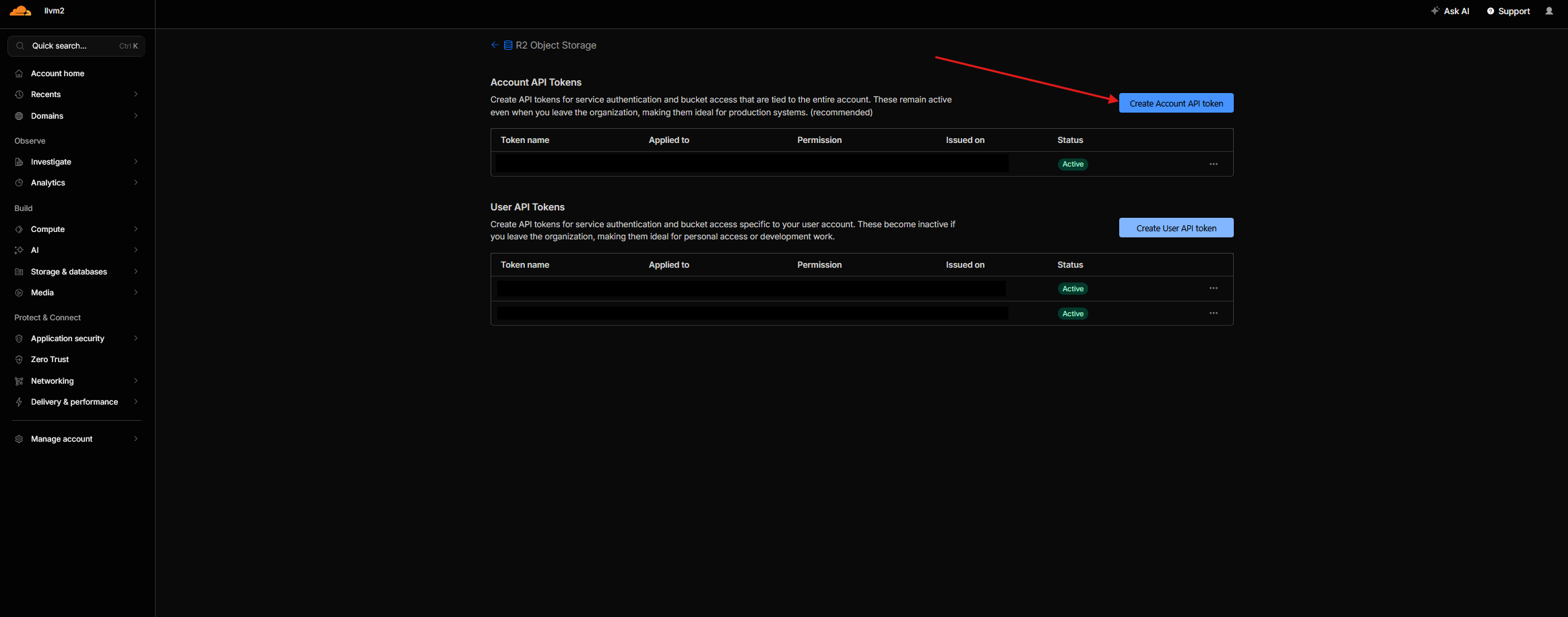This screenshot has width=1568, height=617.
Task: Click the Cloudflare logo icon
Action: tap(20, 11)
